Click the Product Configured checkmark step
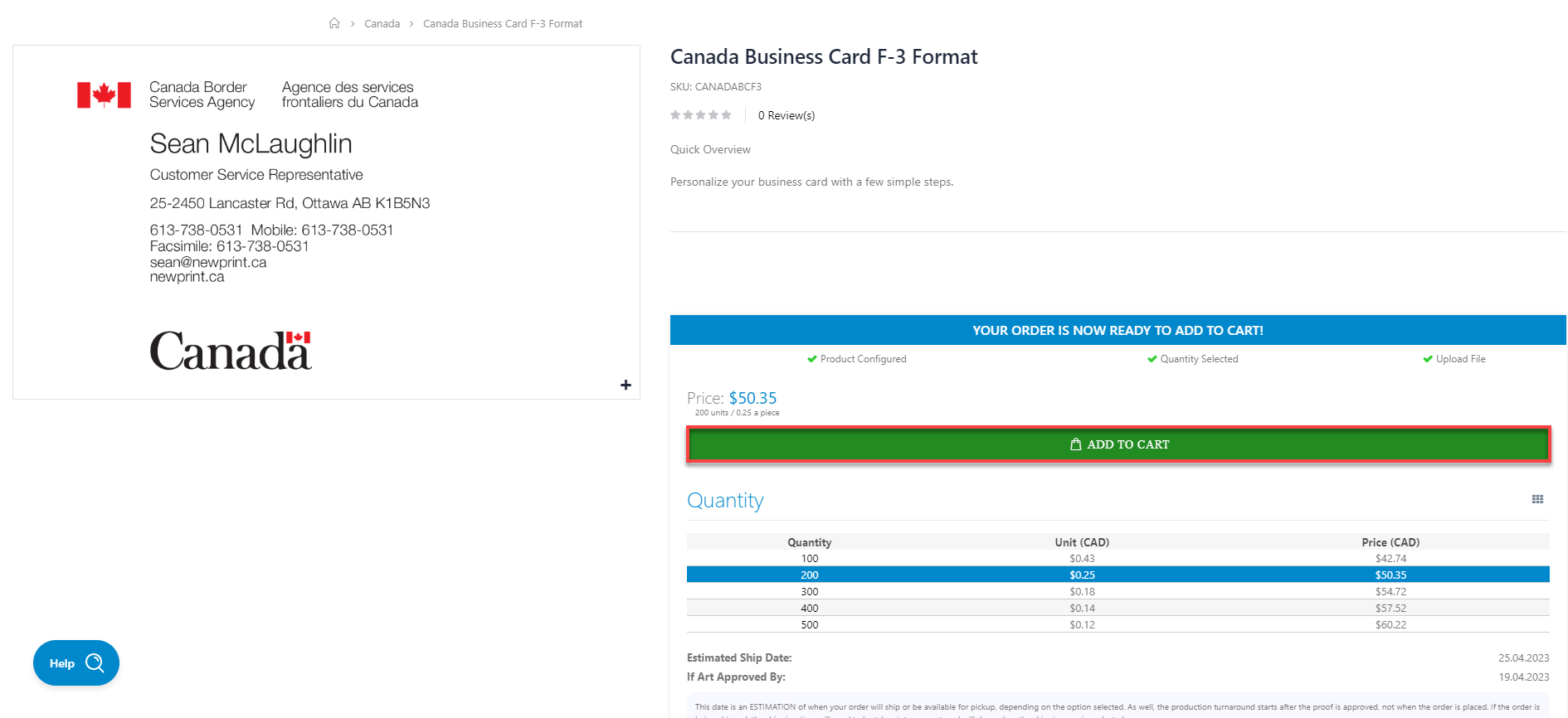Image resolution: width=1568 pixels, height=718 pixels. [857, 359]
